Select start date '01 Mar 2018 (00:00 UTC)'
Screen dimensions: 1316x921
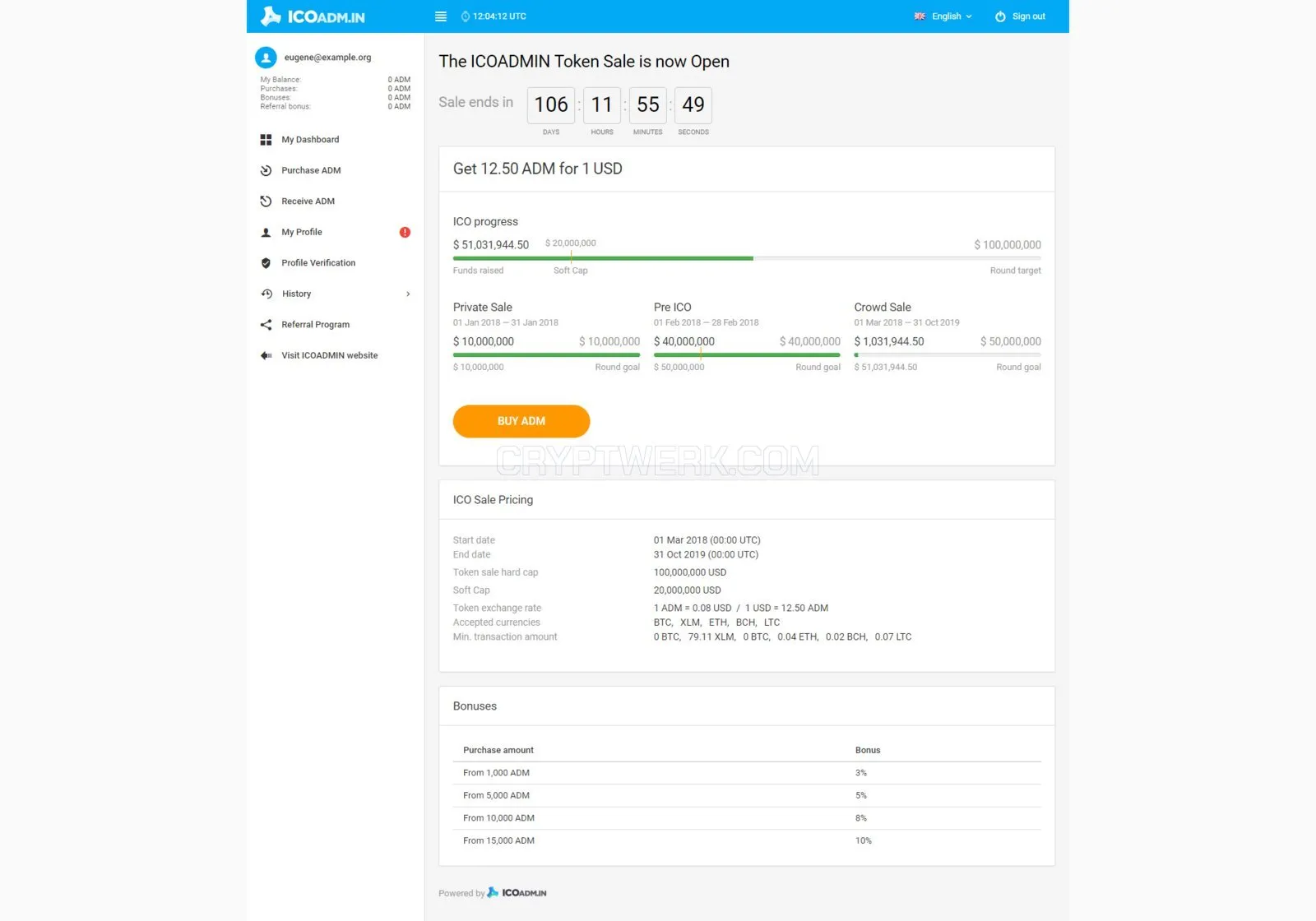[707, 540]
